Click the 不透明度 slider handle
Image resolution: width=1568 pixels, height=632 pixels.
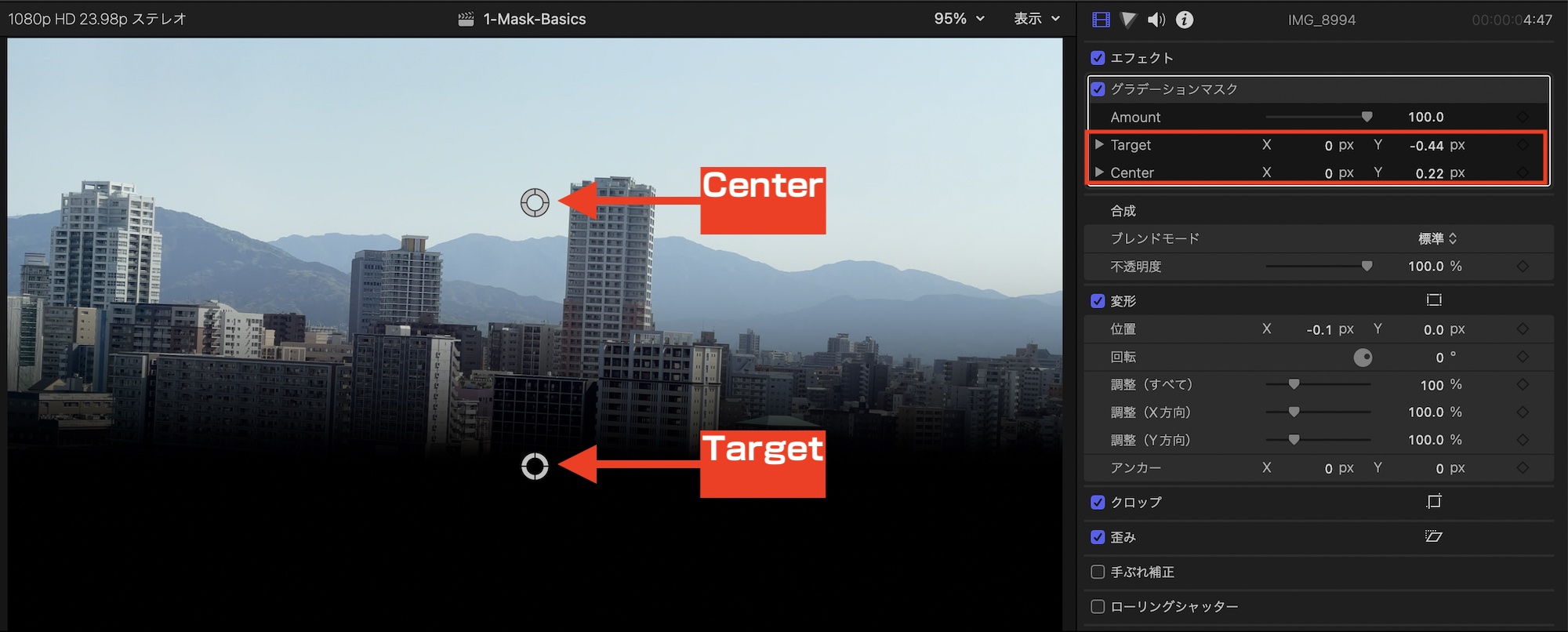[x=1367, y=267]
